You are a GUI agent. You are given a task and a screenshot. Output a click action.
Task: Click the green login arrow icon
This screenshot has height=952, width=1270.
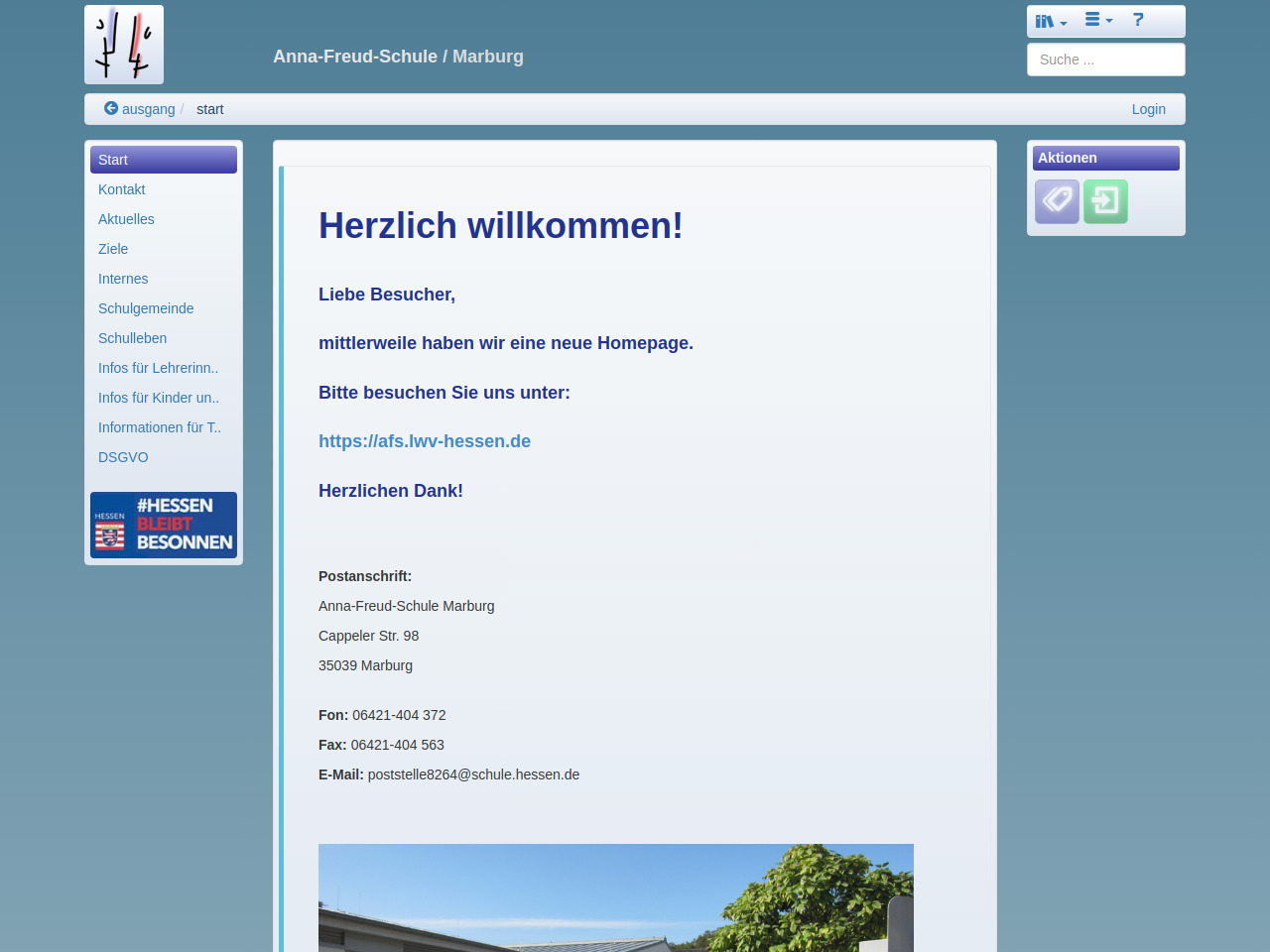pyautogui.click(x=1105, y=201)
